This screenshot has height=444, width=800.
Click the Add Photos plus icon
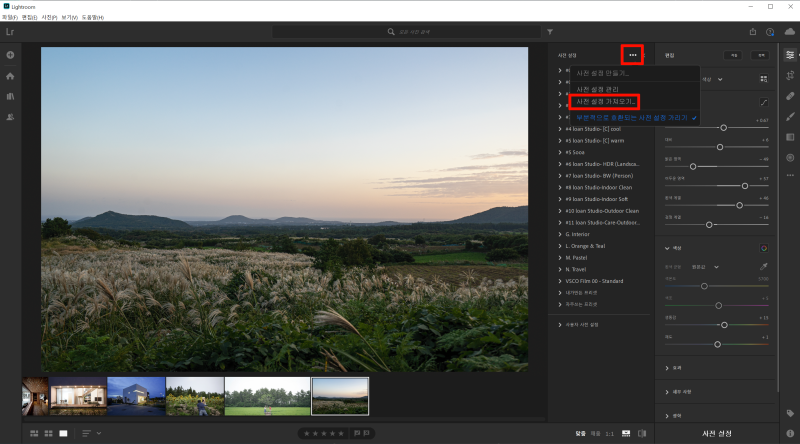10,55
